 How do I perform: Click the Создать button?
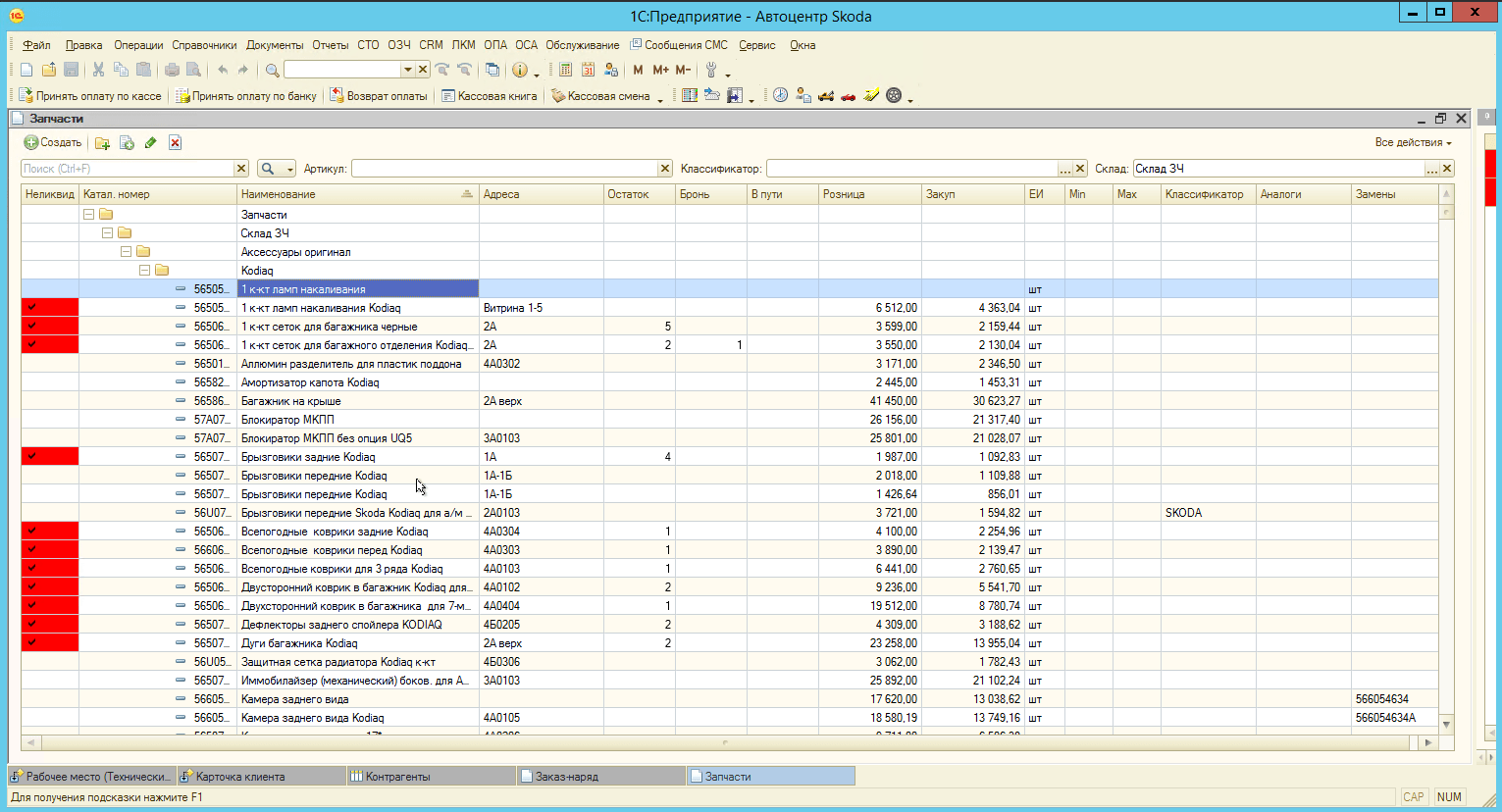pos(53,143)
